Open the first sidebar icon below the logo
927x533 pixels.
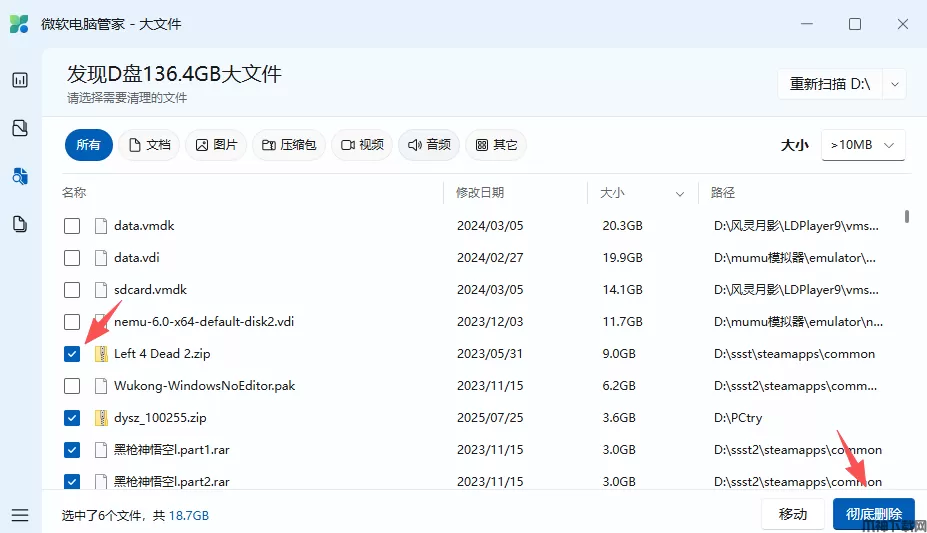20,80
